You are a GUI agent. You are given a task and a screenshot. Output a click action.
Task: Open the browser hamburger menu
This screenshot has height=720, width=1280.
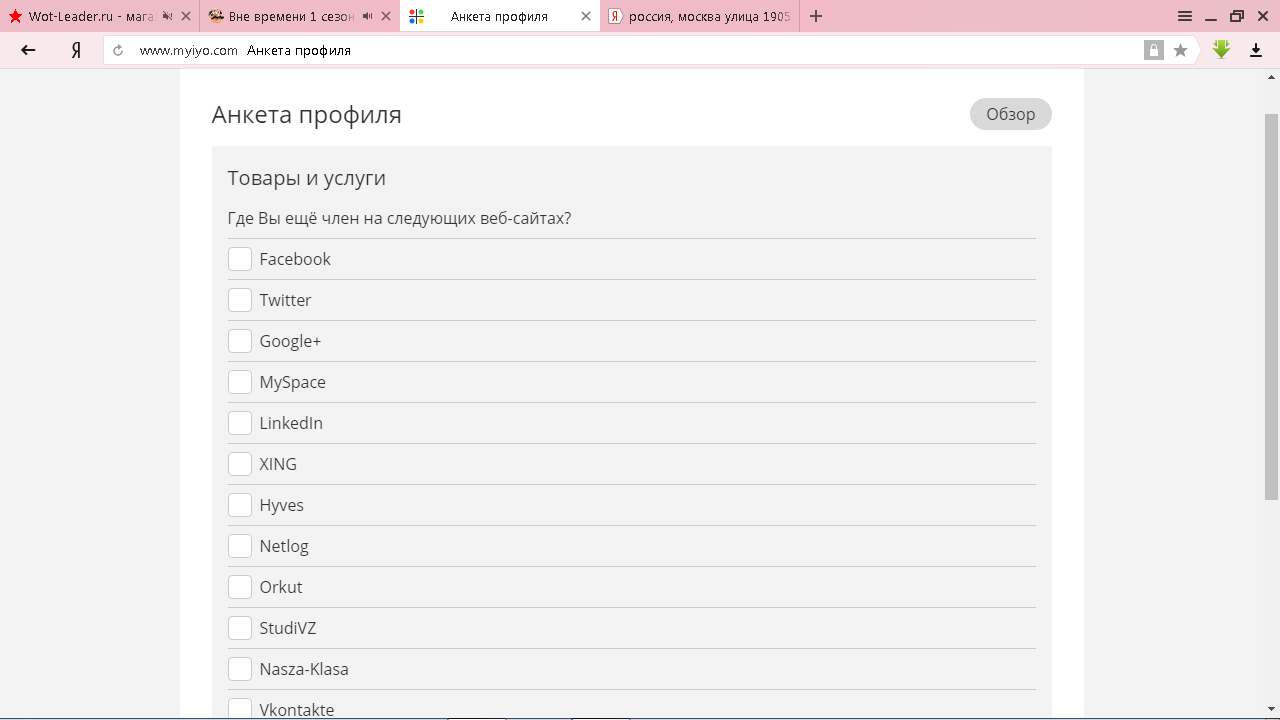pos(1185,16)
